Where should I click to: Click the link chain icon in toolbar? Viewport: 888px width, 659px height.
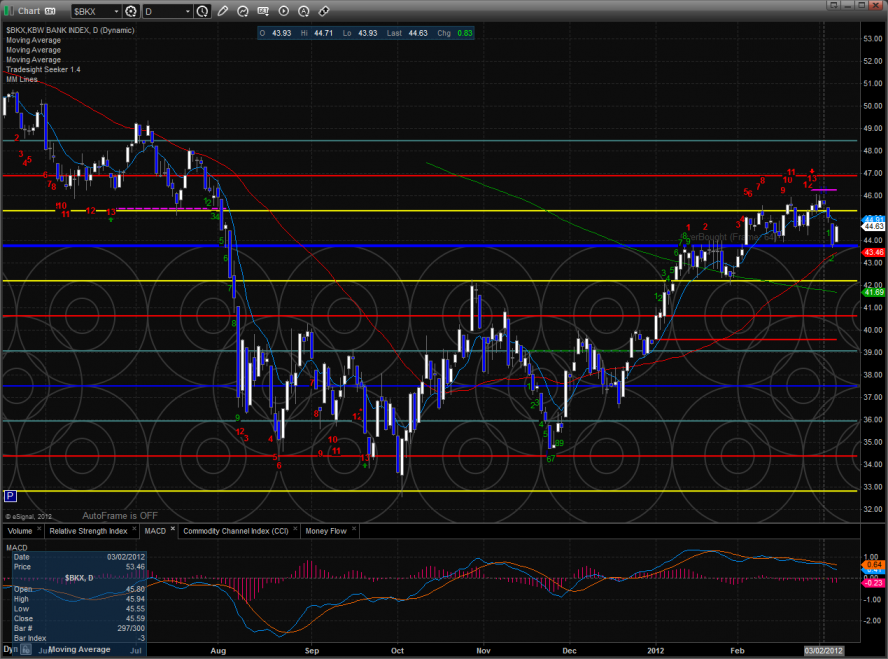tap(324, 11)
